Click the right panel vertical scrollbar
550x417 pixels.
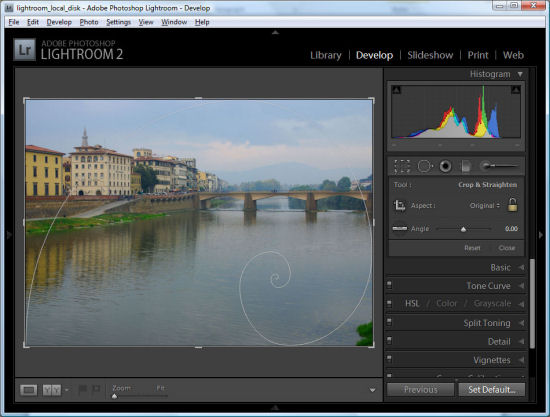point(532,304)
